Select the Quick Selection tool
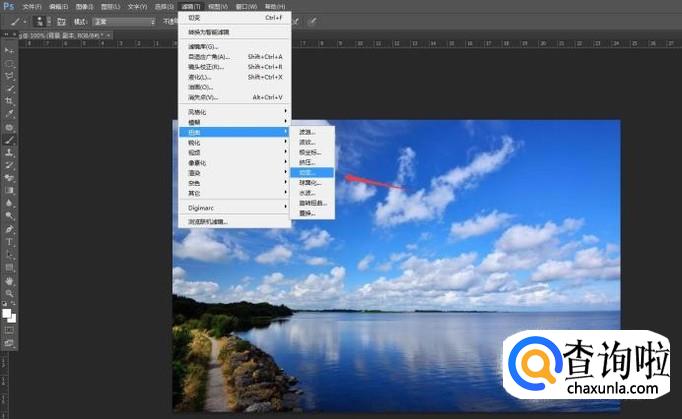Viewport: 682px width, 419px height. click(9, 89)
